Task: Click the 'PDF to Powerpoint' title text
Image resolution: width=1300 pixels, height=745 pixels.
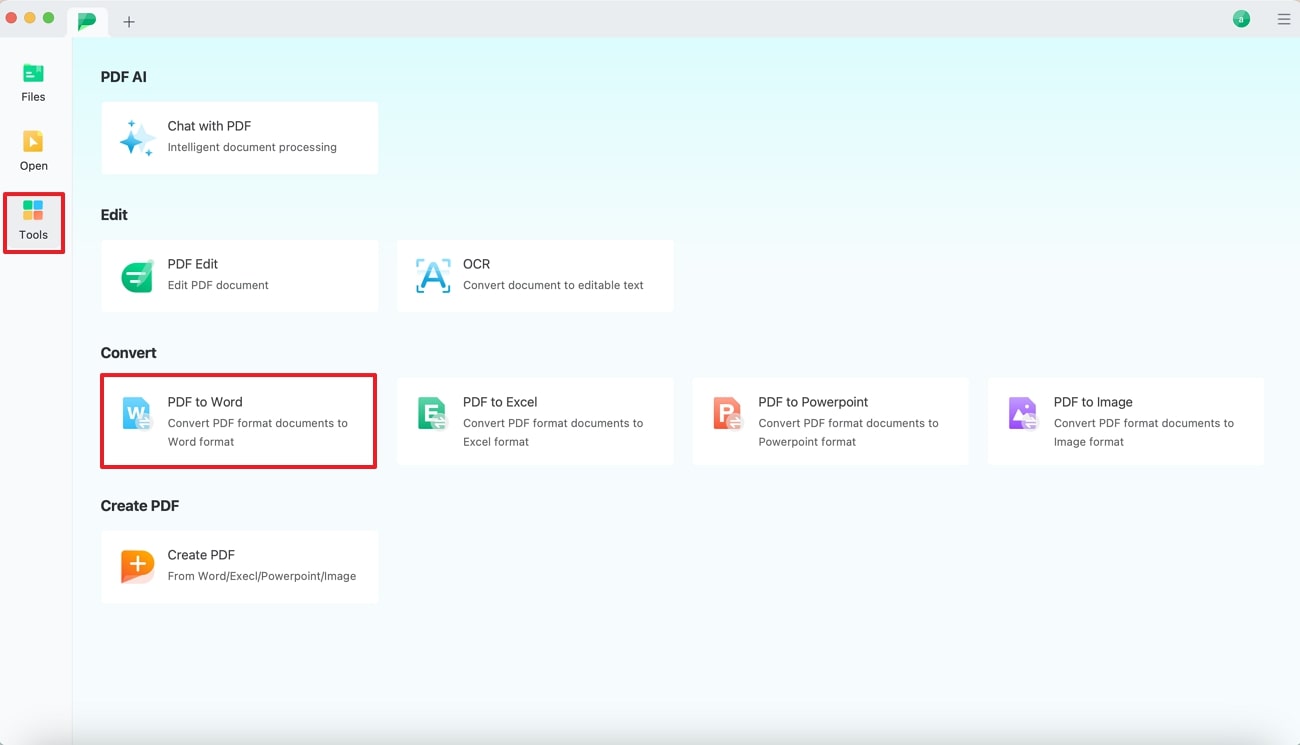Action: [x=813, y=402]
